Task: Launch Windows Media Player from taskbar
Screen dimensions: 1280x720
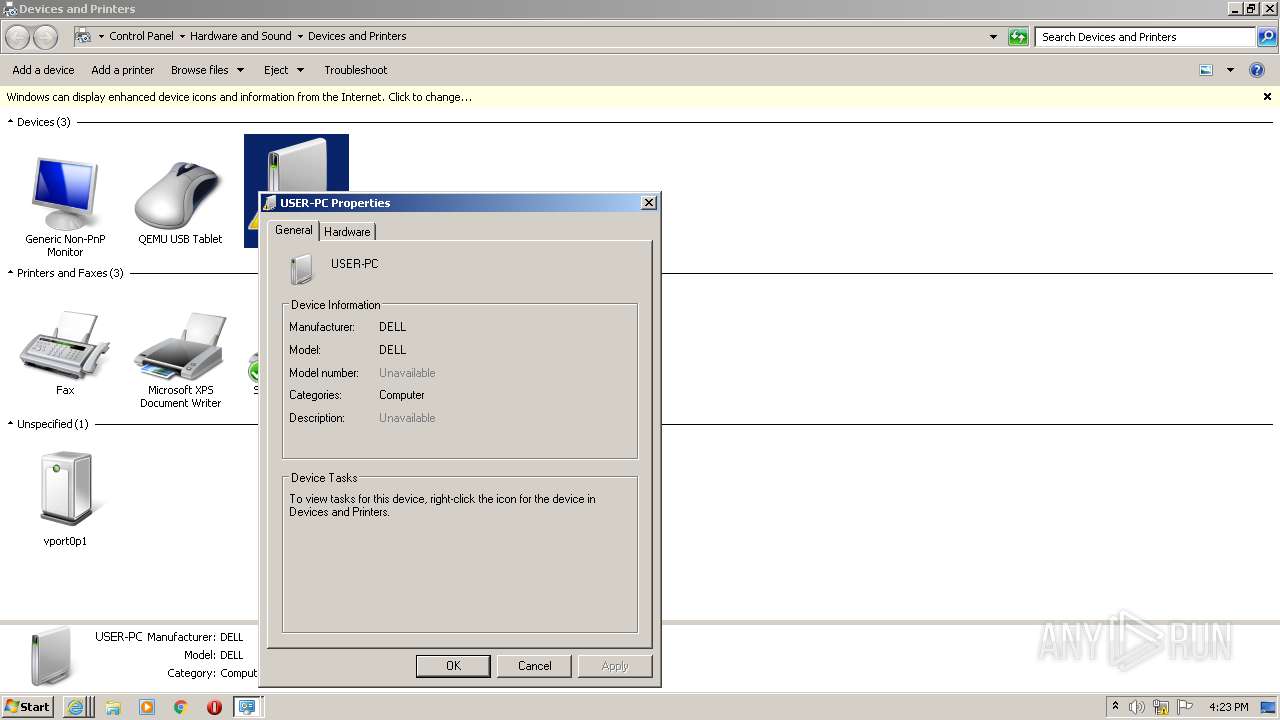Action: (147, 707)
